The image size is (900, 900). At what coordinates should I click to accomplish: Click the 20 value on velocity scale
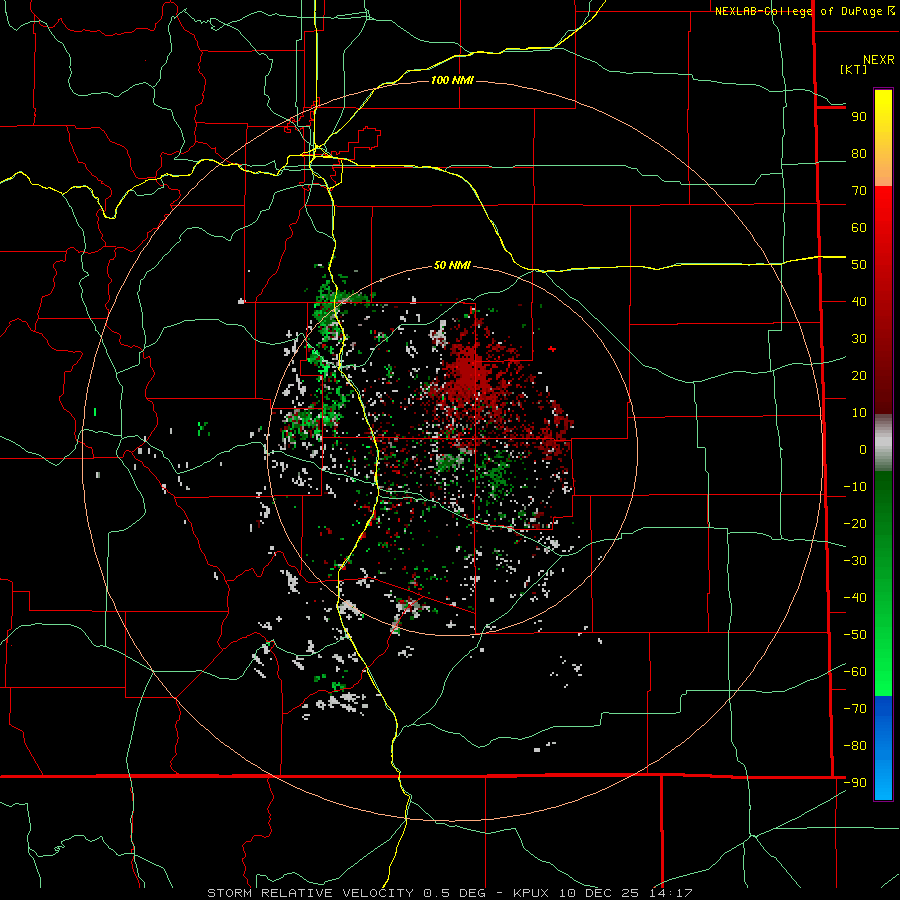pyautogui.click(x=859, y=376)
